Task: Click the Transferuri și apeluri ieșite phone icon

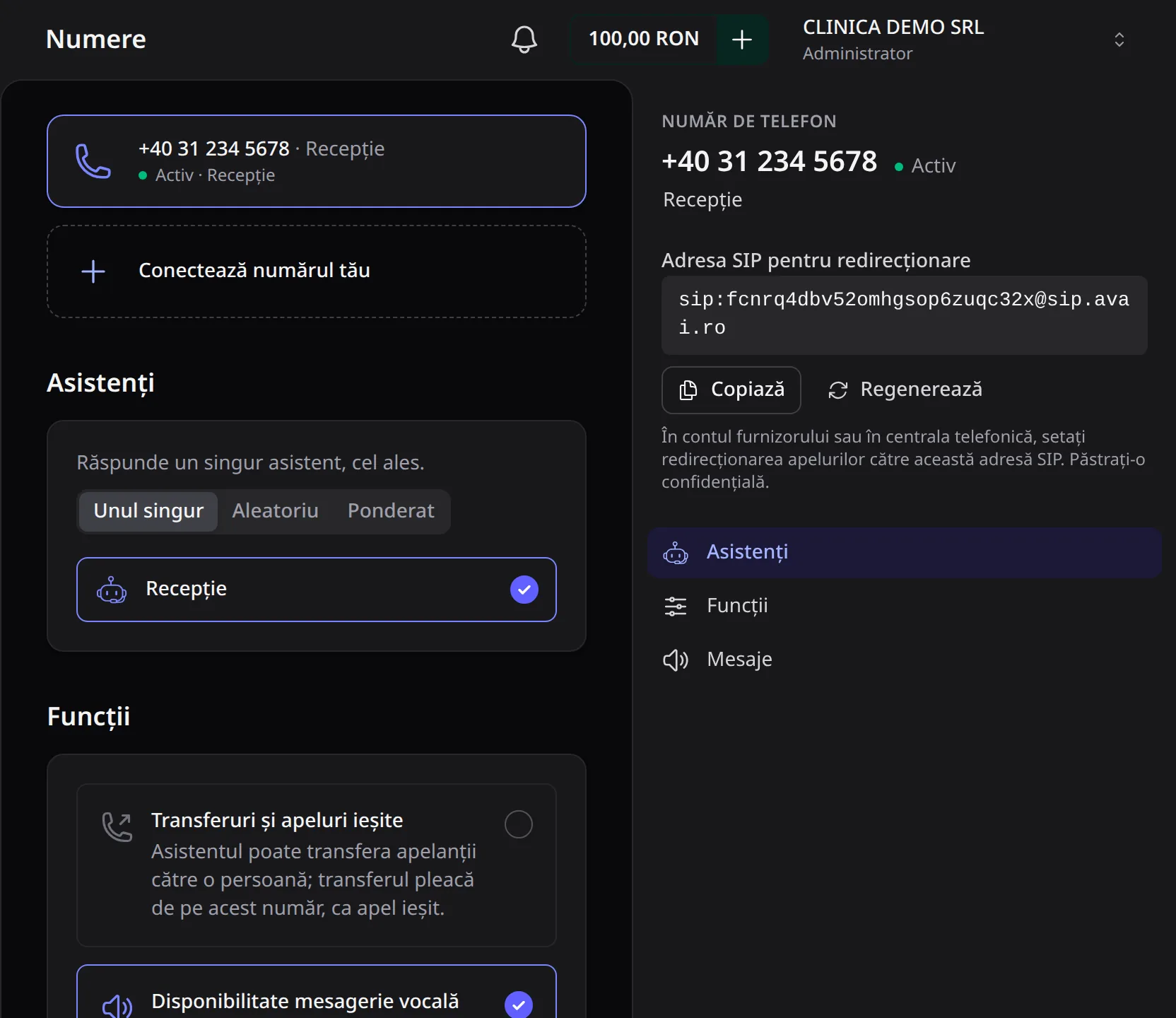Action: pos(117,826)
